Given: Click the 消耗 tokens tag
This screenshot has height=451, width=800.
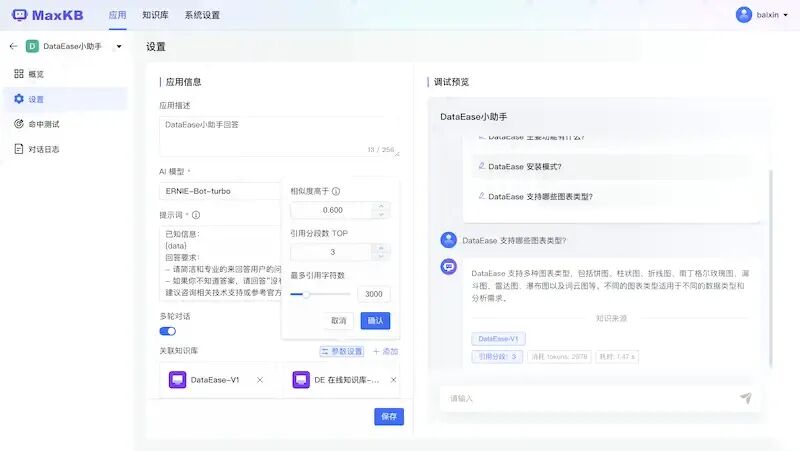Looking at the screenshot, I should coord(559,356).
